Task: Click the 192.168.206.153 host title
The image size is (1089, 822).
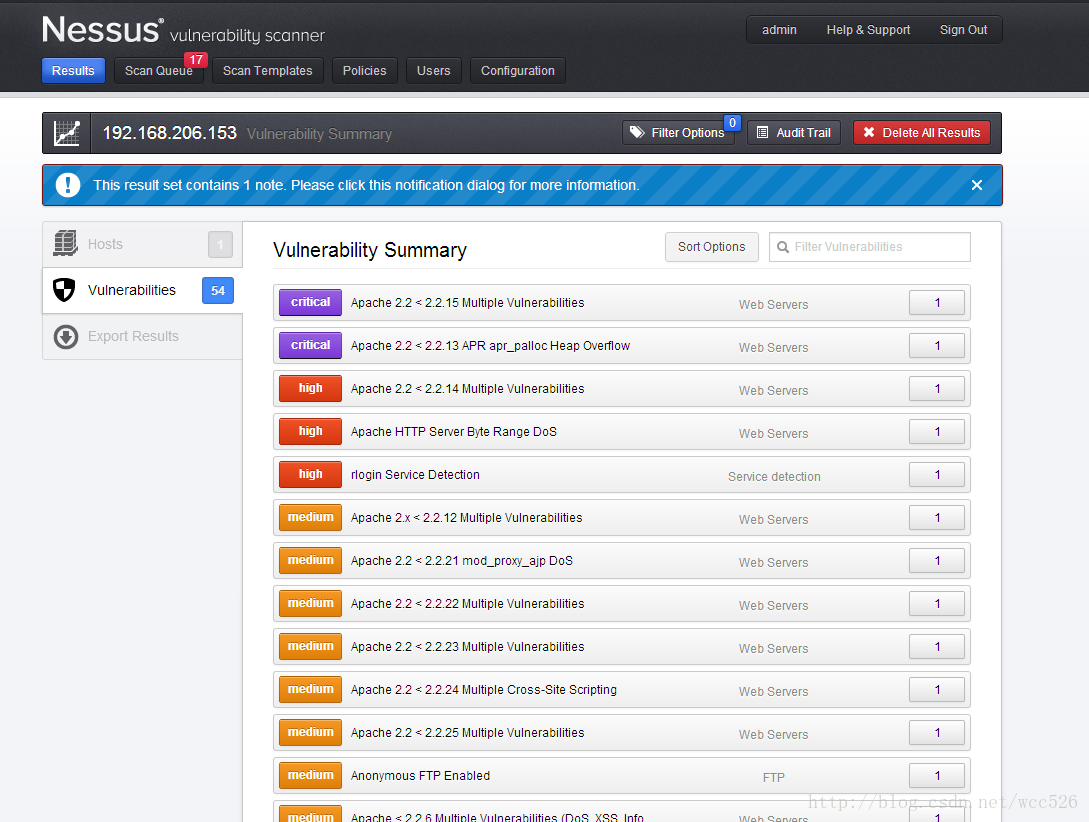Action: coord(169,133)
